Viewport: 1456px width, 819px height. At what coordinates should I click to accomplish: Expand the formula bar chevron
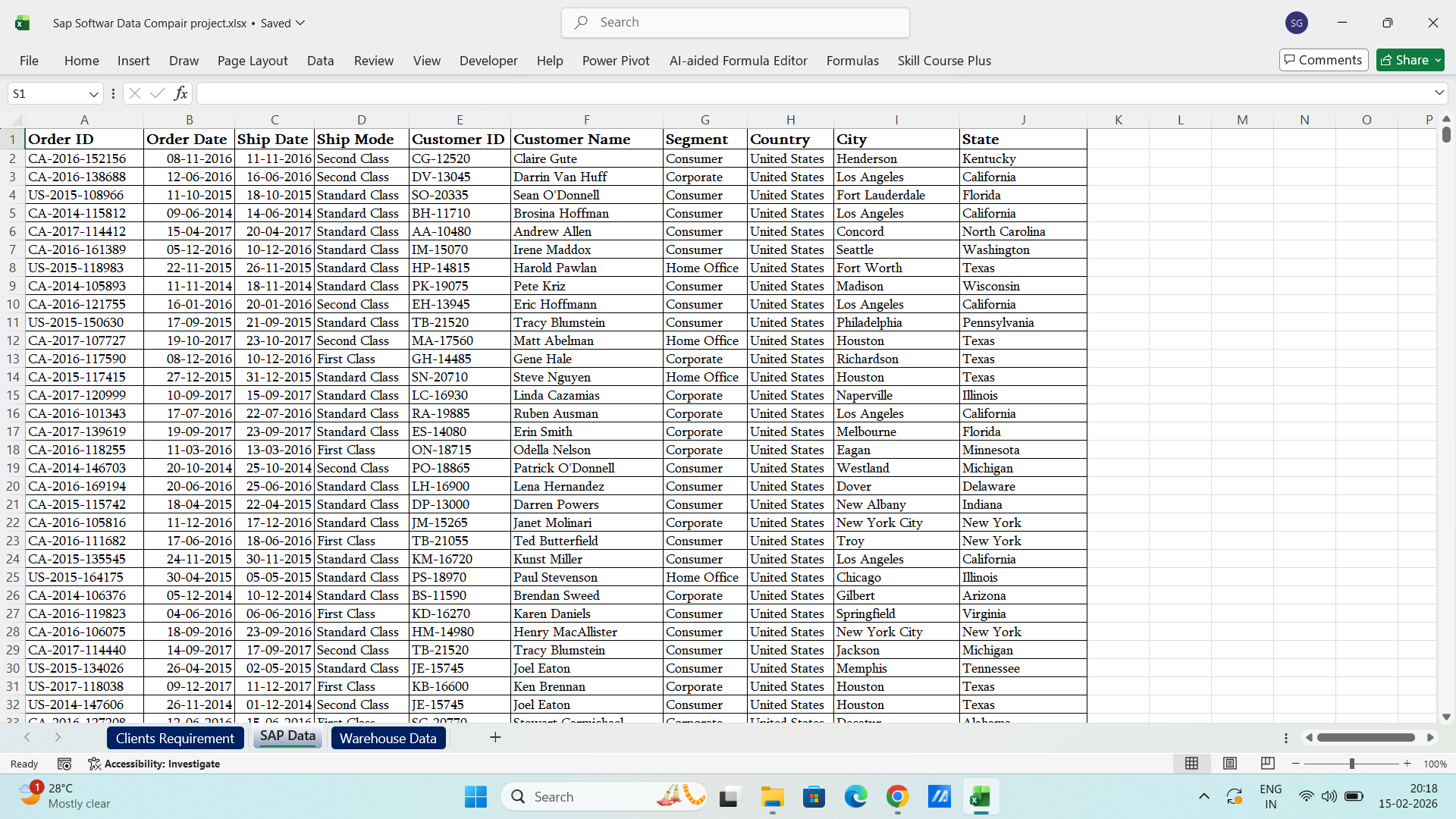(x=1439, y=93)
